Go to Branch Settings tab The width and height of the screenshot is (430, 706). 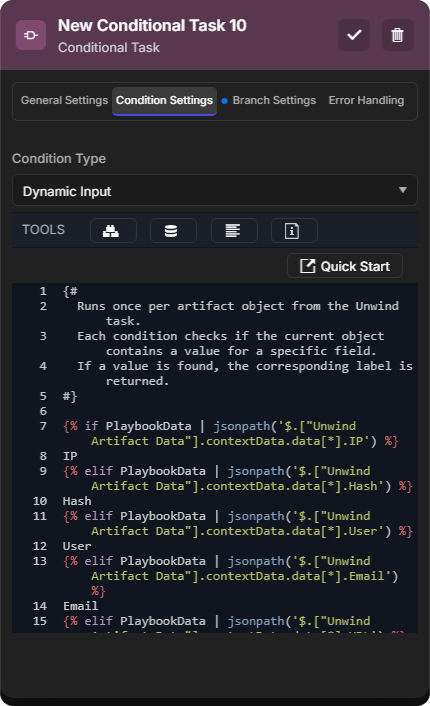pos(274,100)
